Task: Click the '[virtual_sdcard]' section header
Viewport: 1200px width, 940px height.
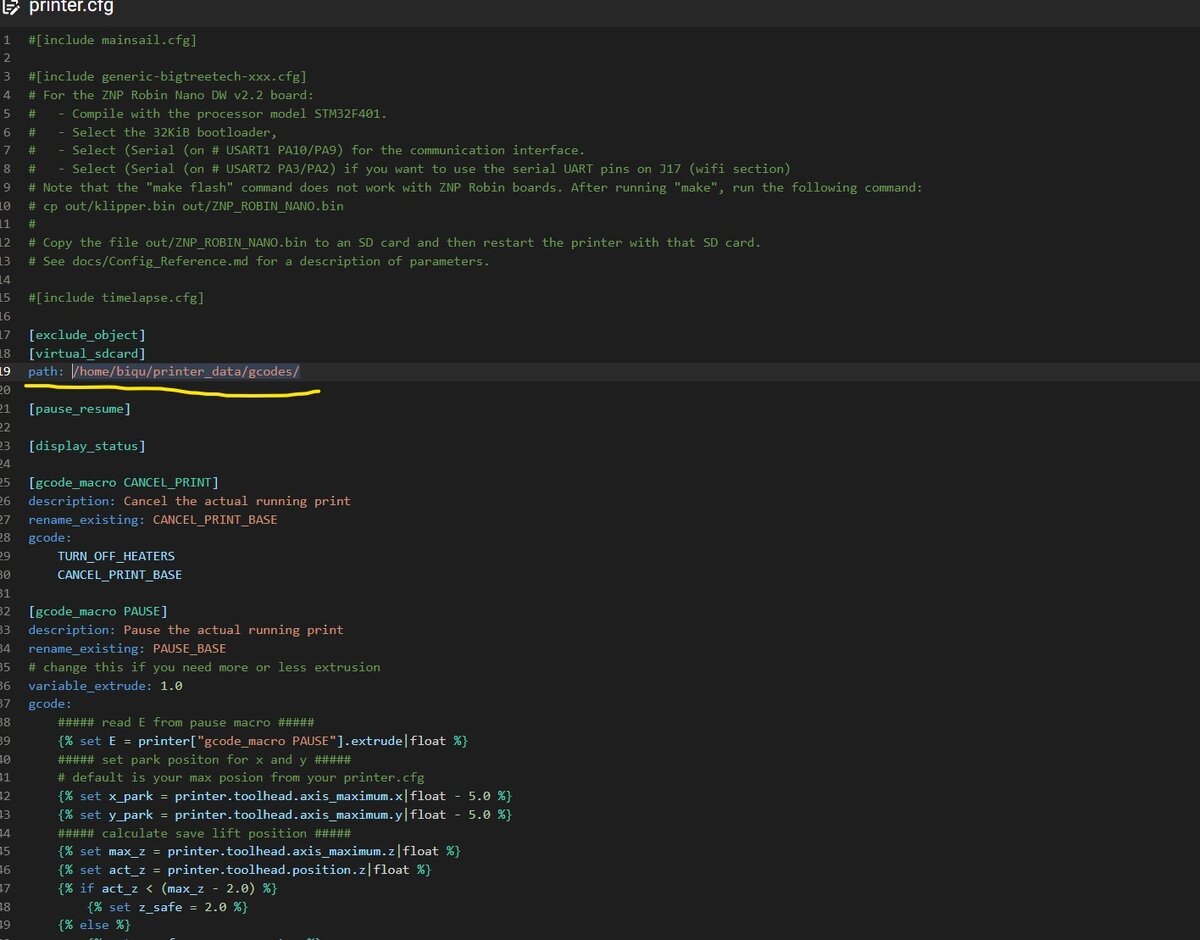Action: coord(86,353)
